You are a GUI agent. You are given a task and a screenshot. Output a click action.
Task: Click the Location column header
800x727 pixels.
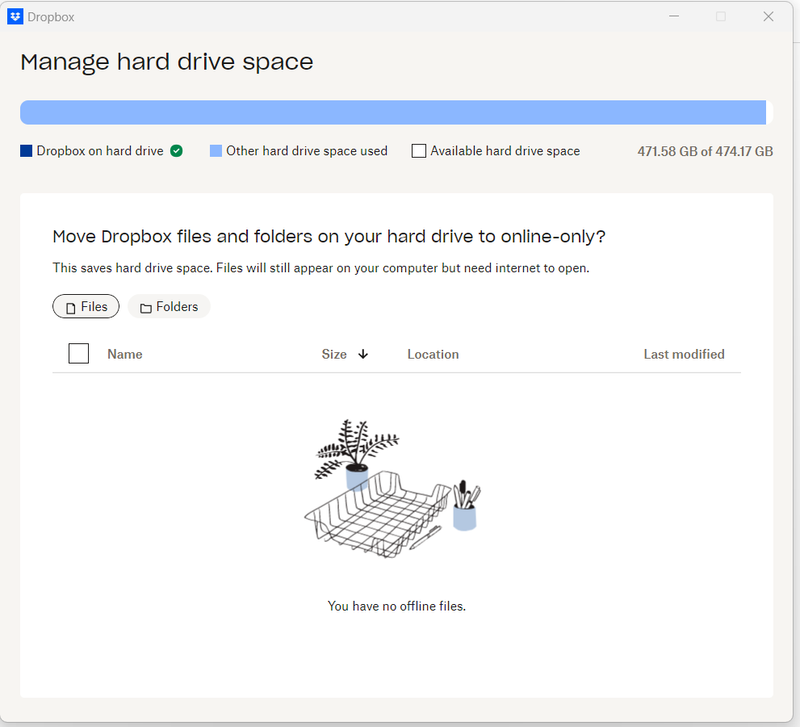coord(433,354)
